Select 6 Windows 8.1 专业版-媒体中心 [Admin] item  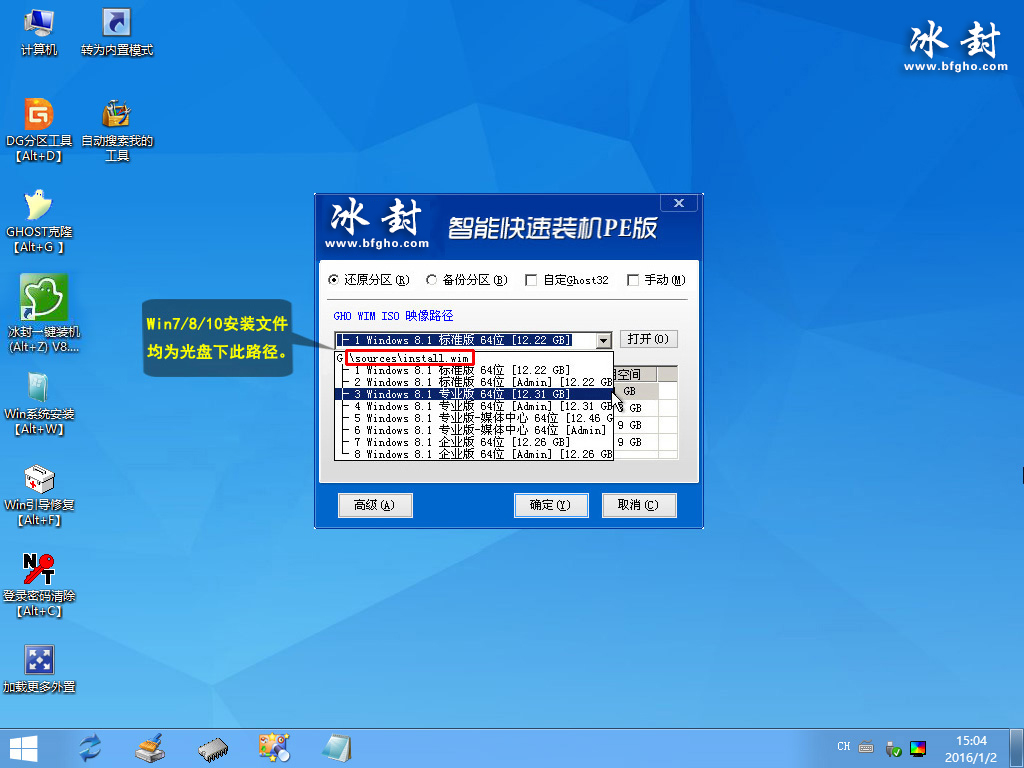click(x=473, y=430)
